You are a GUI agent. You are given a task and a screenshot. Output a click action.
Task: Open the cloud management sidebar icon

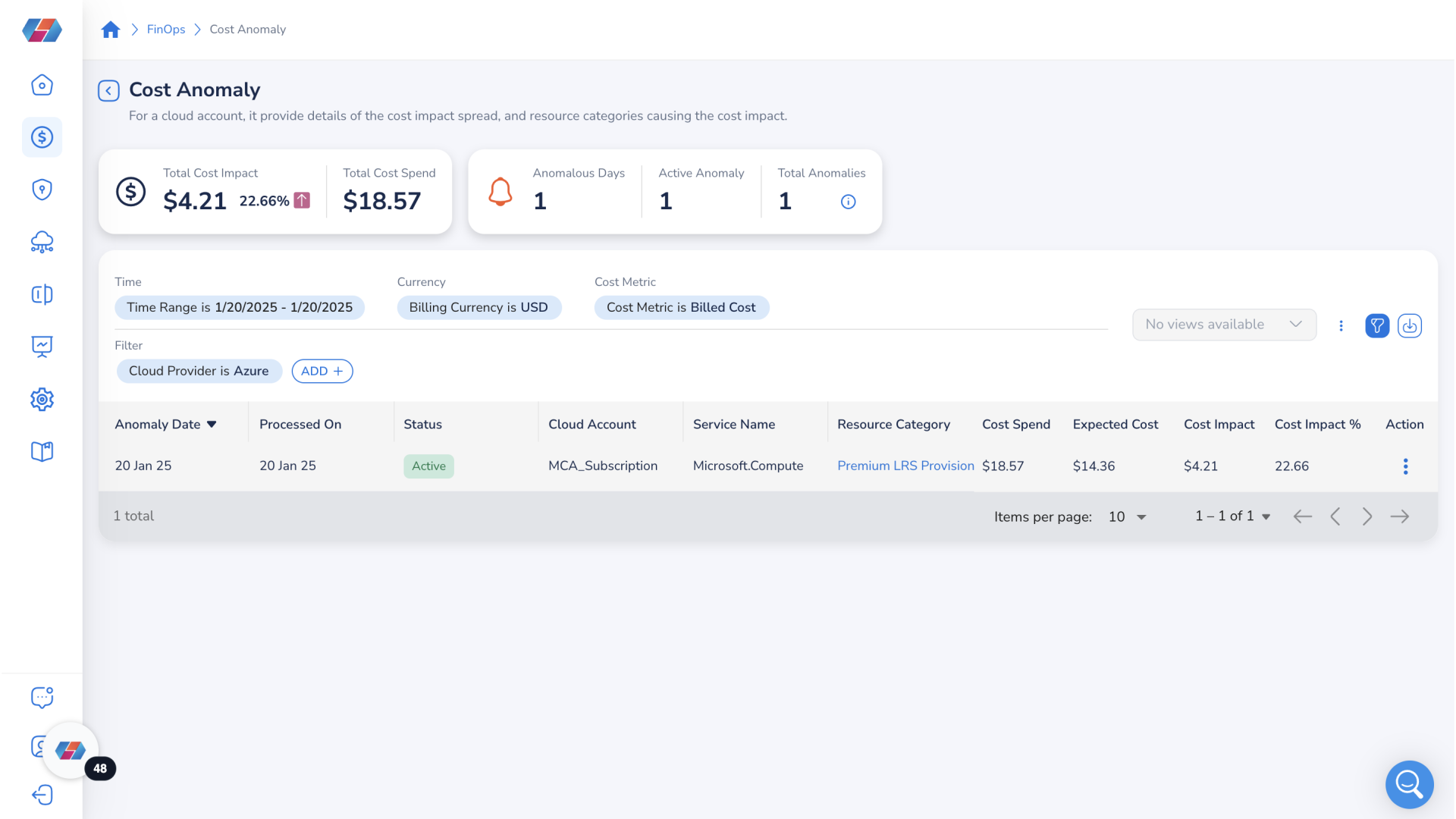point(42,242)
